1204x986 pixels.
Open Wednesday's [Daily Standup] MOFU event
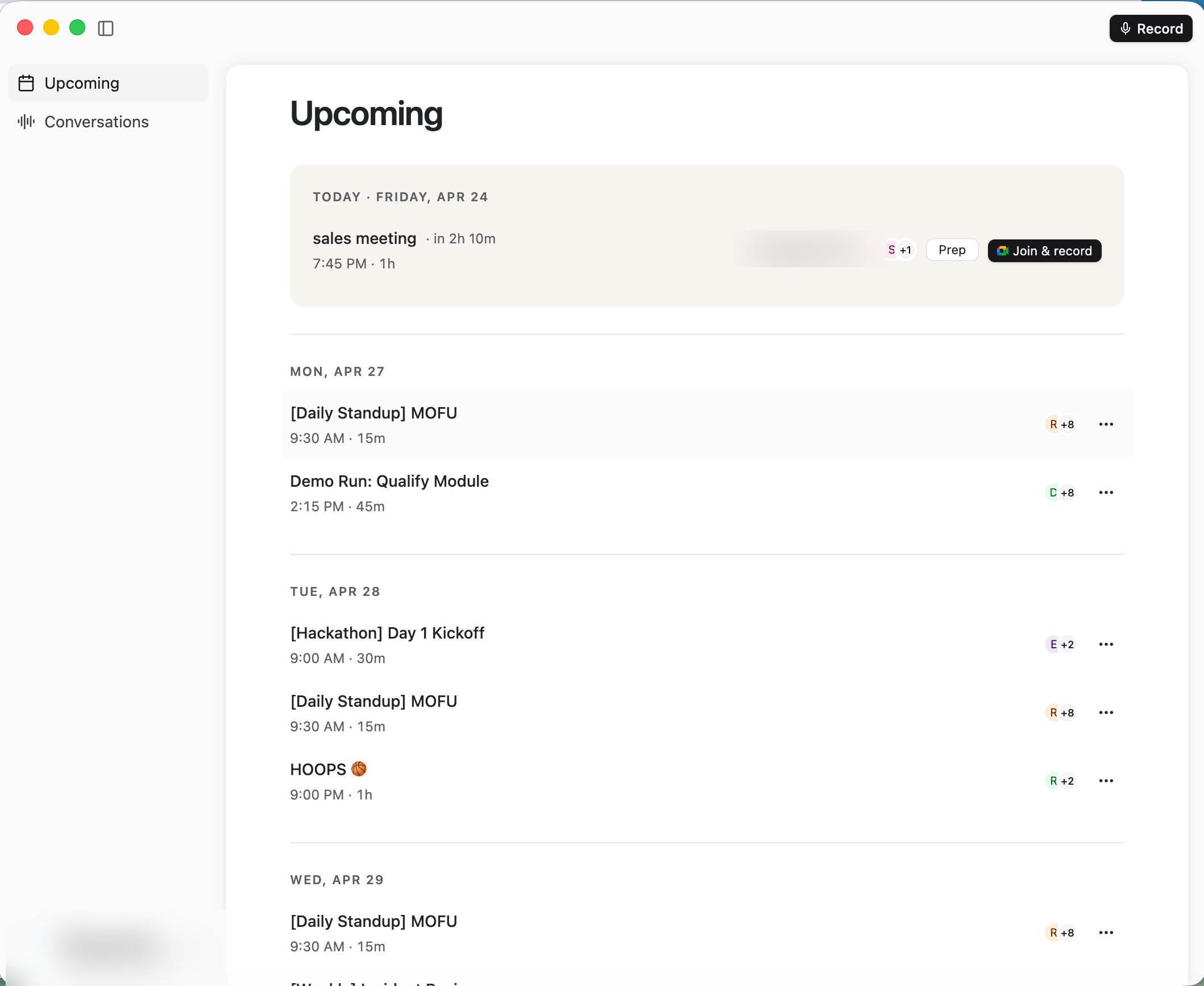pyautogui.click(x=707, y=933)
